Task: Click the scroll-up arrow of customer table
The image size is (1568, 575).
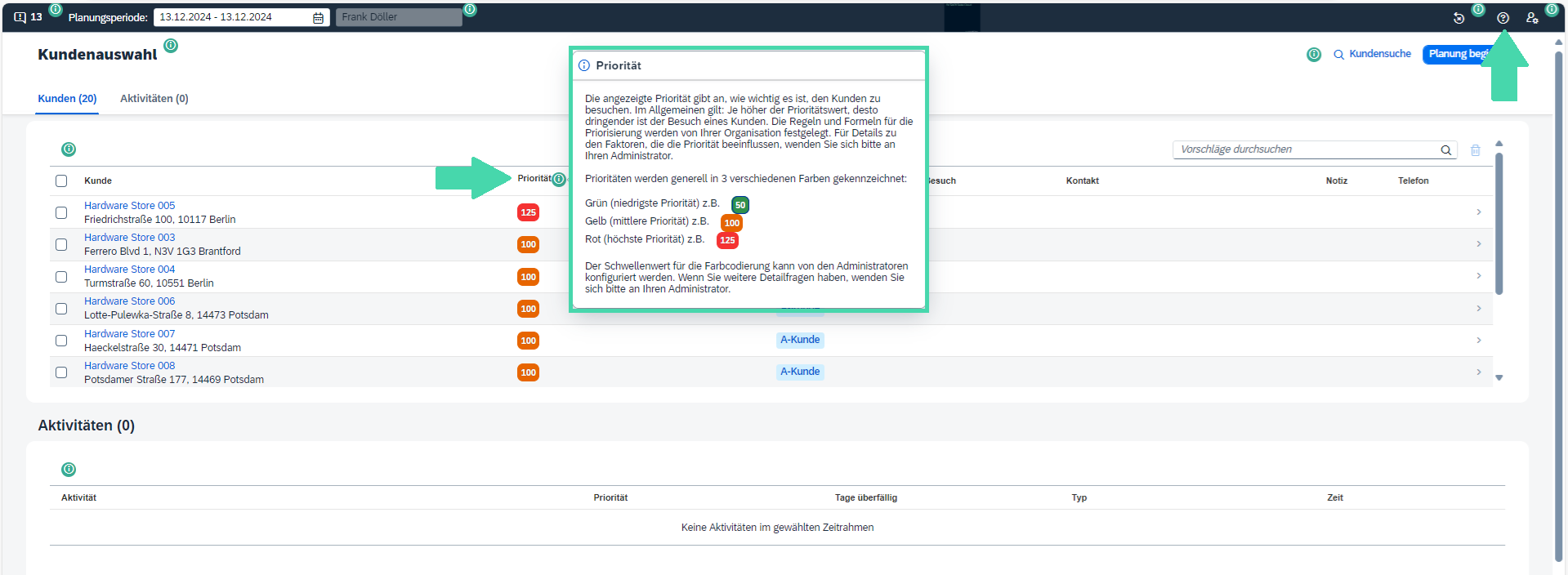Action: coord(1499,144)
